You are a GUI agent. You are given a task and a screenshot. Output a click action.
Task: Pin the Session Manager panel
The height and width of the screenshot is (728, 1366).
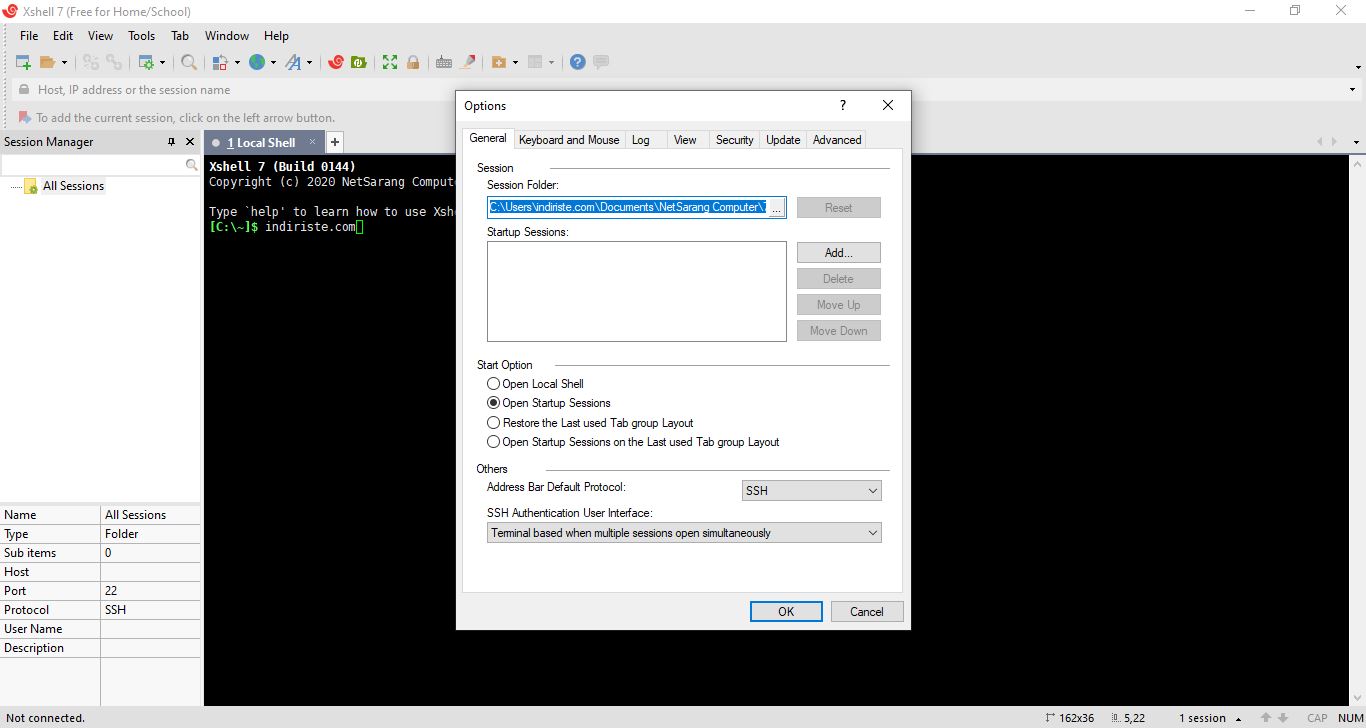[x=171, y=142]
